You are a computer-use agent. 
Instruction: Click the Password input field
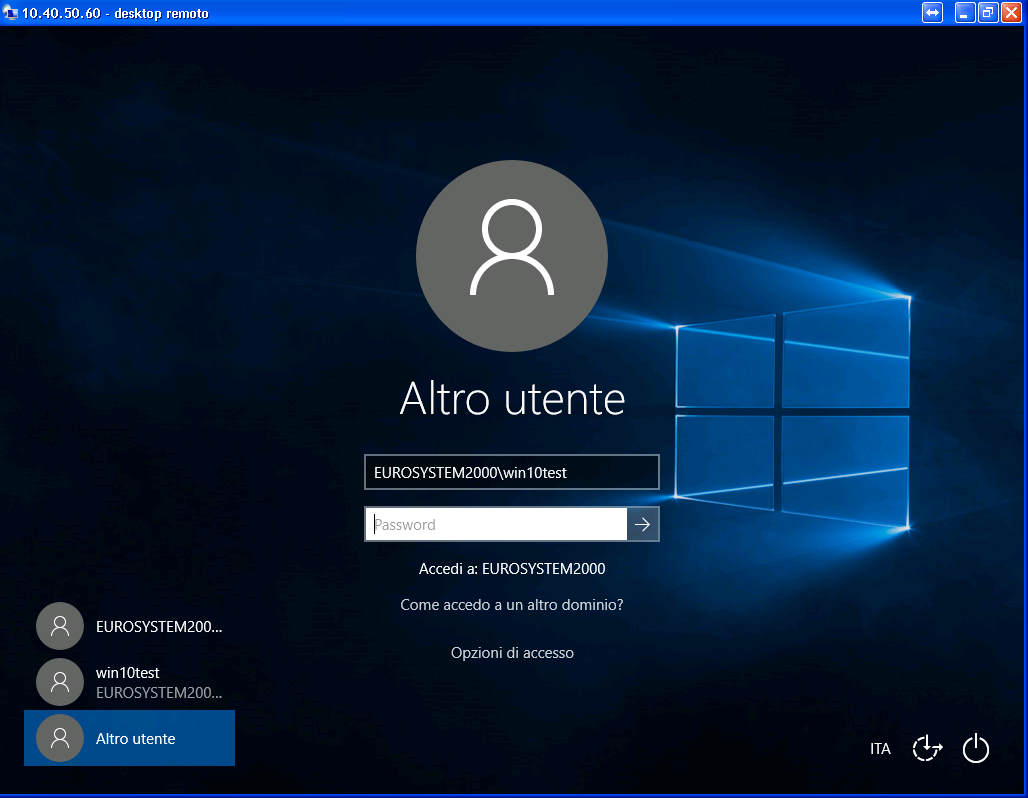(496, 524)
